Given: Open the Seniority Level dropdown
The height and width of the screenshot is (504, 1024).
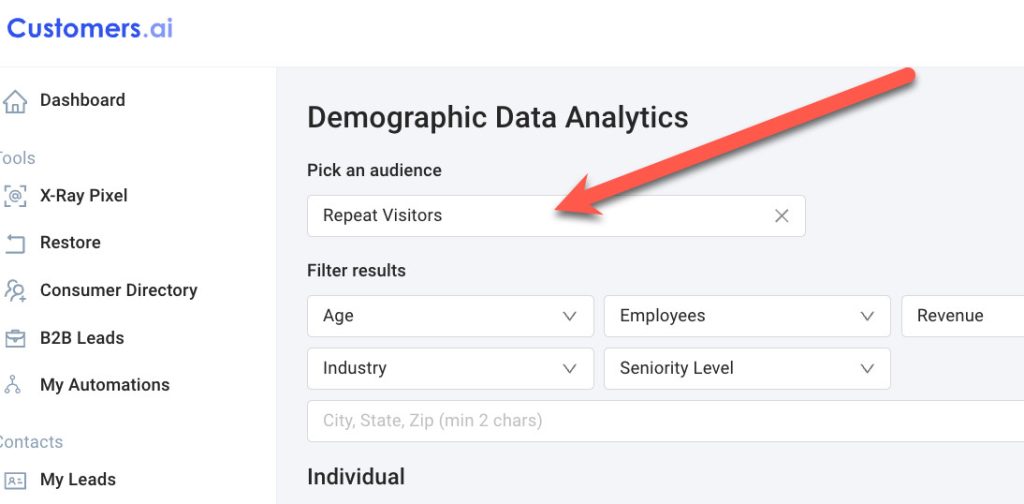Looking at the screenshot, I should tap(747, 368).
